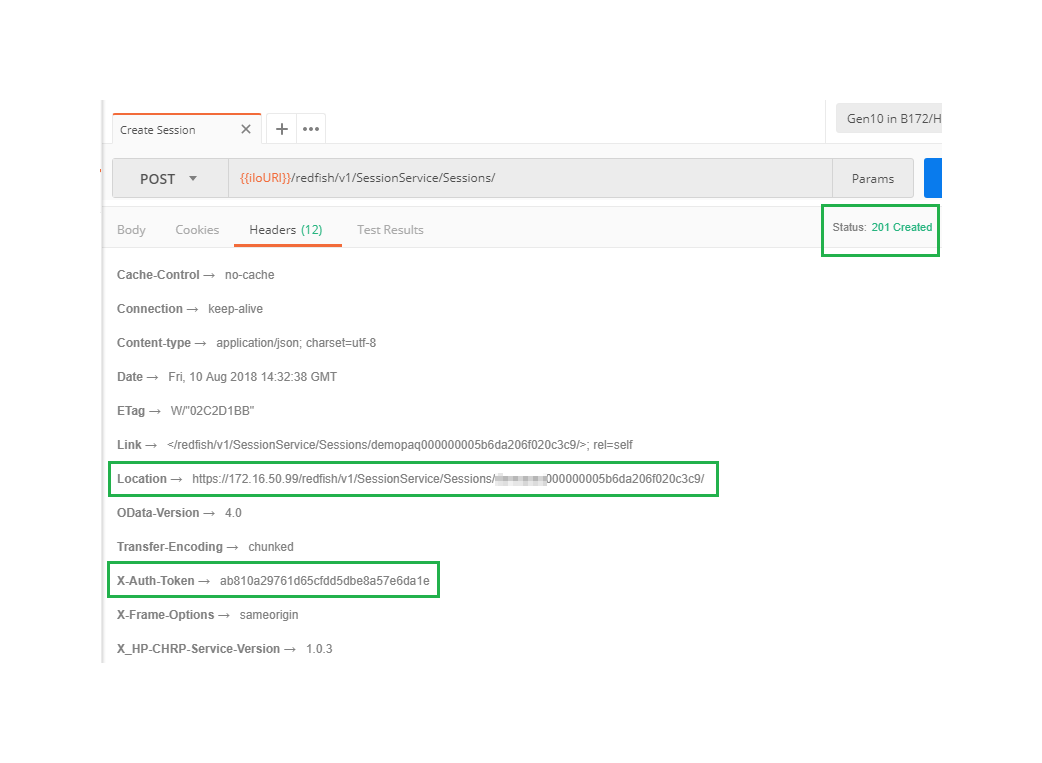Switch to the Body response tab

point(131,230)
